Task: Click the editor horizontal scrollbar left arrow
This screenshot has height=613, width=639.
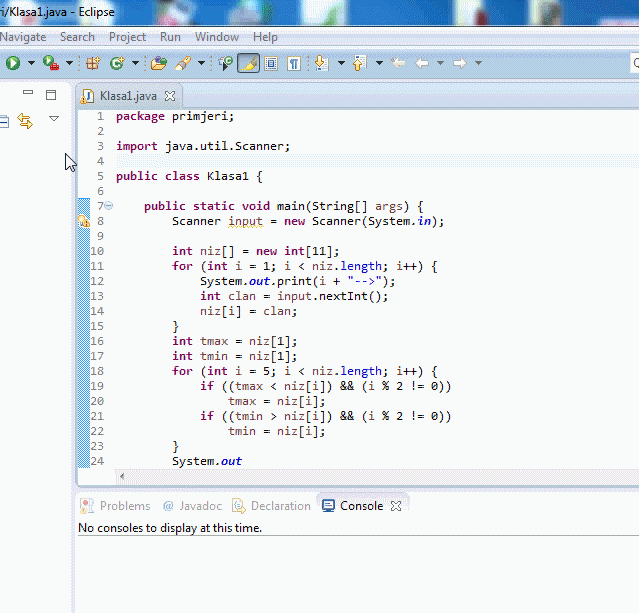Action: 122,476
